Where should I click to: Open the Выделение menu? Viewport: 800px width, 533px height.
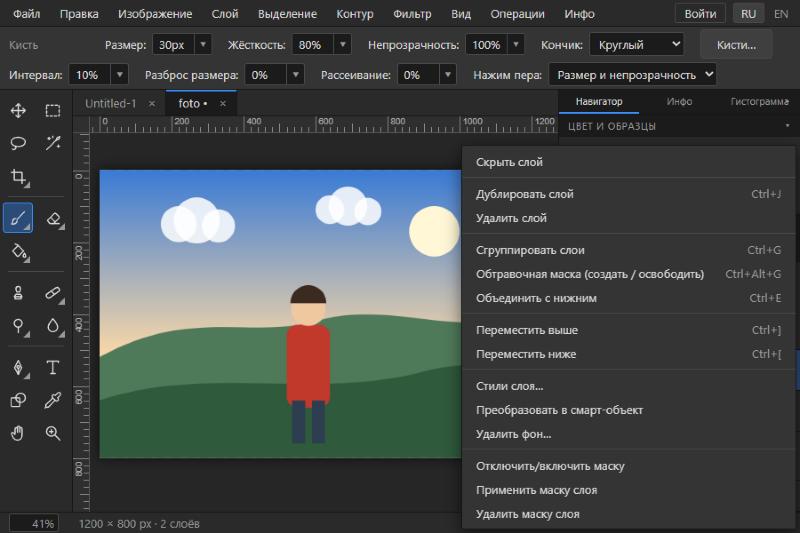pyautogui.click(x=287, y=14)
